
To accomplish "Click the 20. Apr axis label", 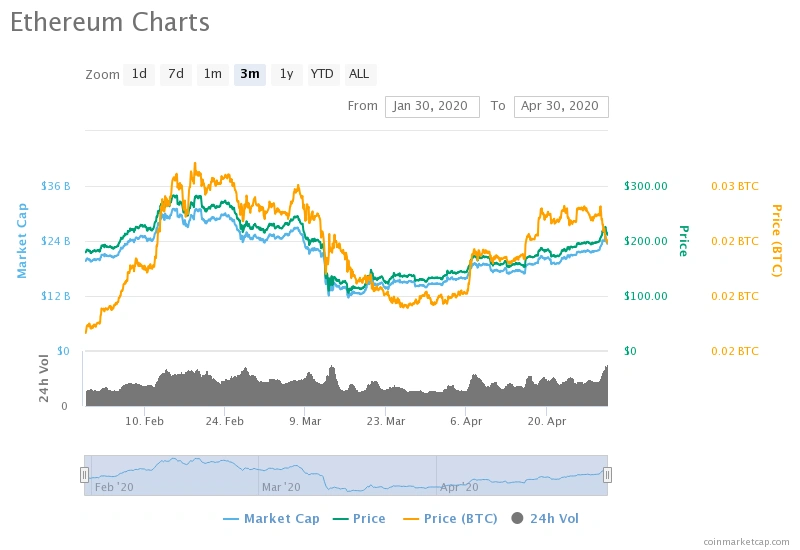I will click(546, 421).
